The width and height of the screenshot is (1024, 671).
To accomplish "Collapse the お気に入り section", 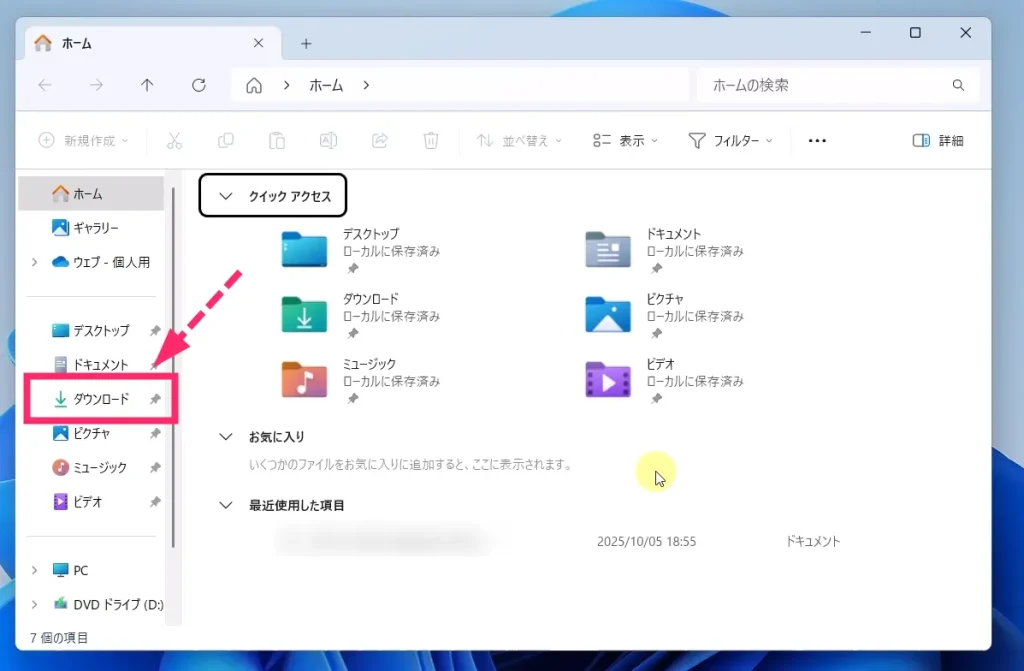I will tap(225, 437).
